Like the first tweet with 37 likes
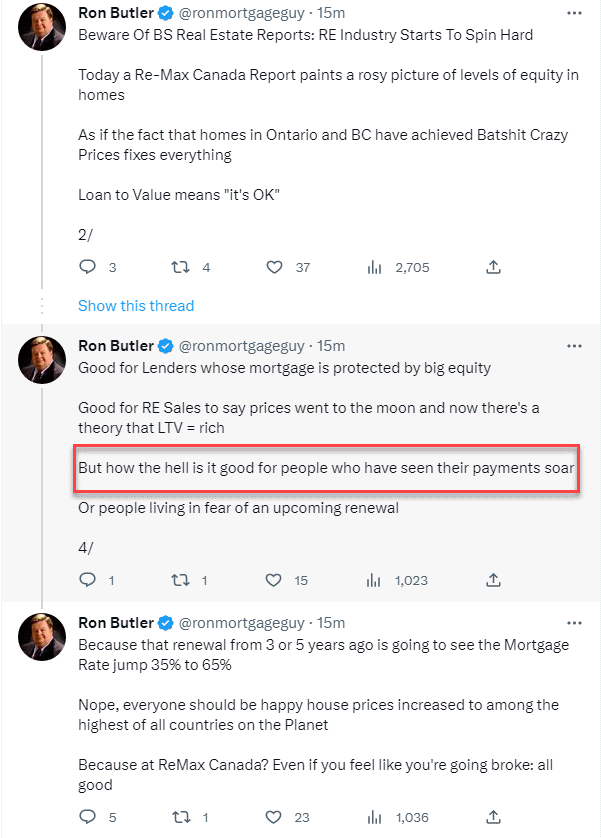 [x=274, y=267]
